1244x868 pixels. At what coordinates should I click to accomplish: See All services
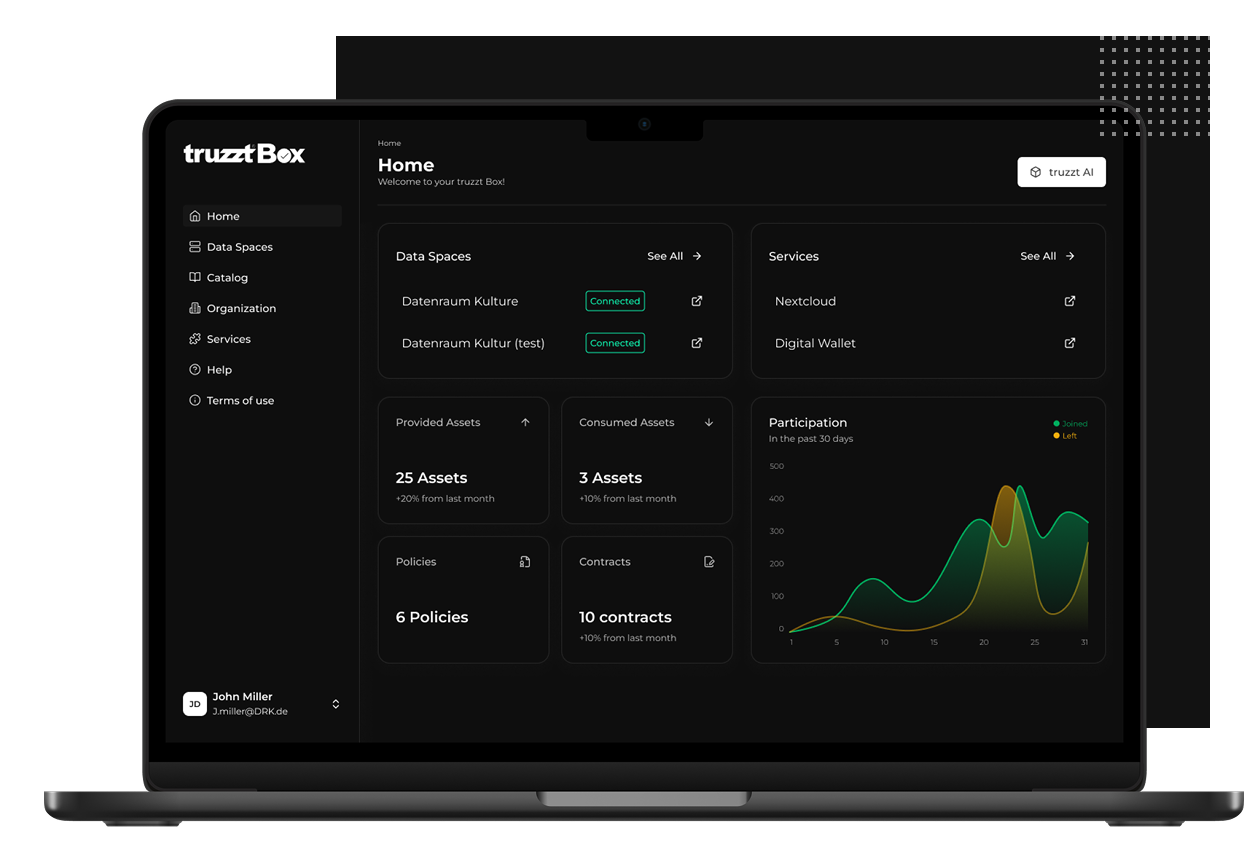(x=1047, y=257)
